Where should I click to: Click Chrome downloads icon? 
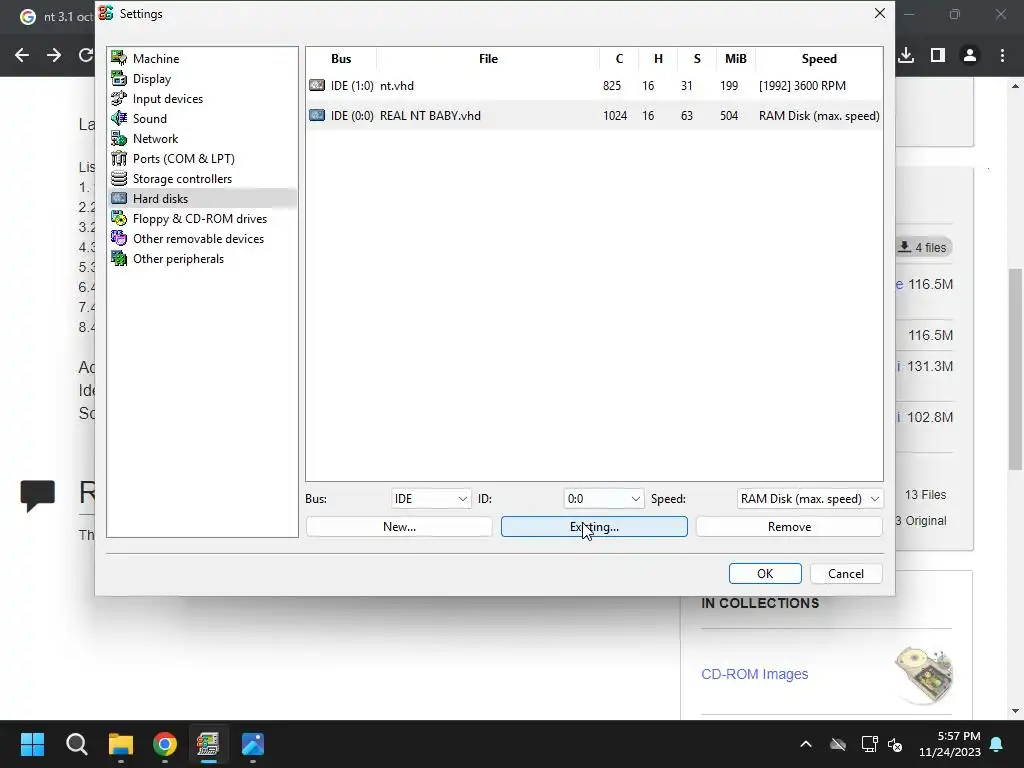[906, 56]
